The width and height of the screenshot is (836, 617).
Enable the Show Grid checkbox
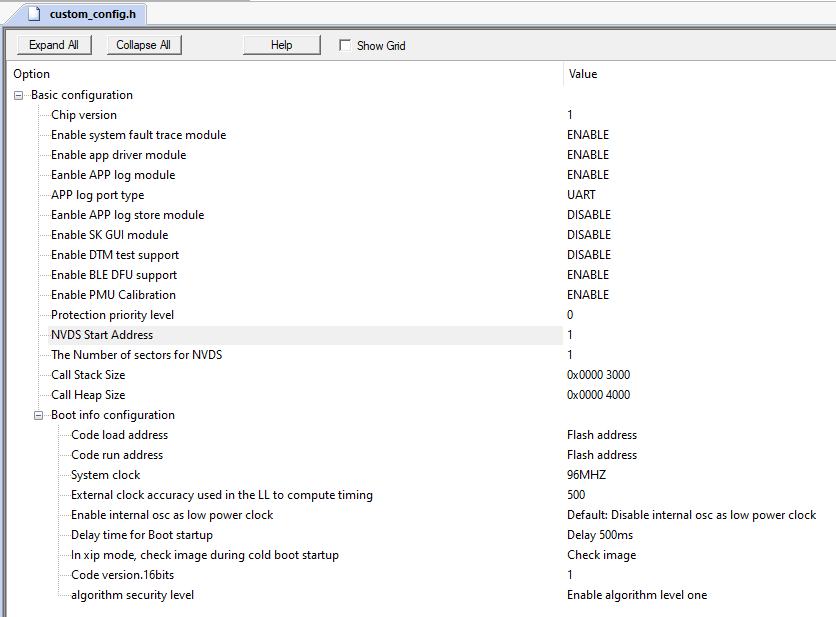coord(345,45)
